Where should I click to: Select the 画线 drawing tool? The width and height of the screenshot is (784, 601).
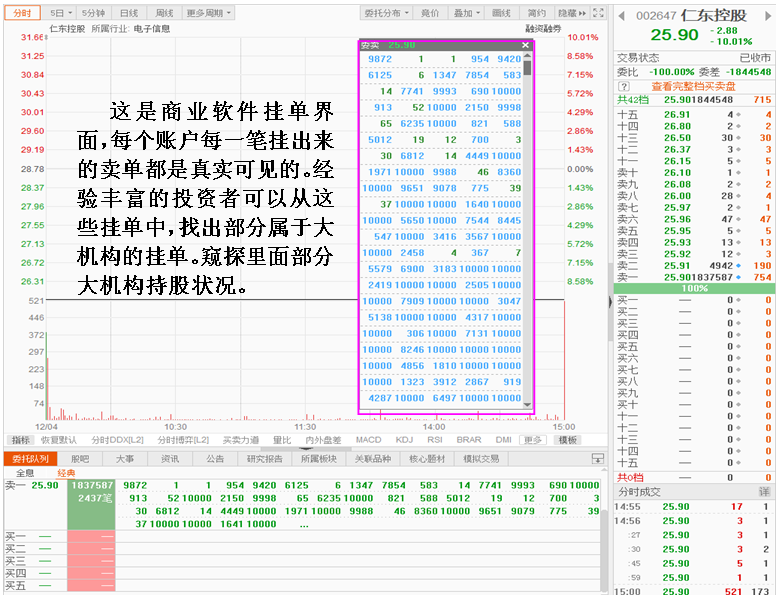point(501,13)
